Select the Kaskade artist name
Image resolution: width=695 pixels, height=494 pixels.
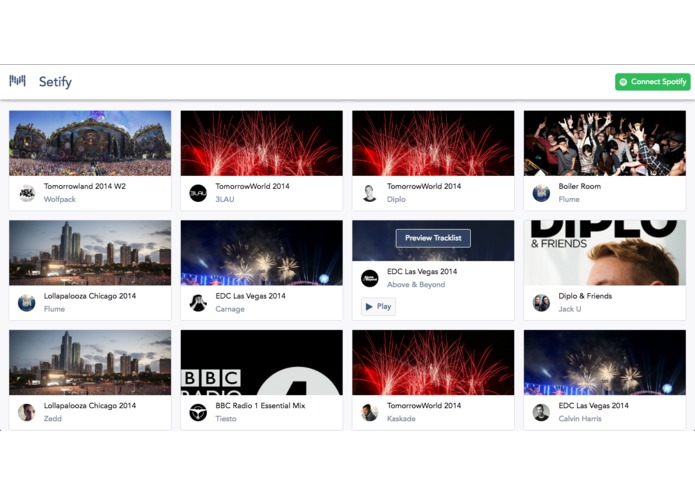pyautogui.click(x=401, y=419)
